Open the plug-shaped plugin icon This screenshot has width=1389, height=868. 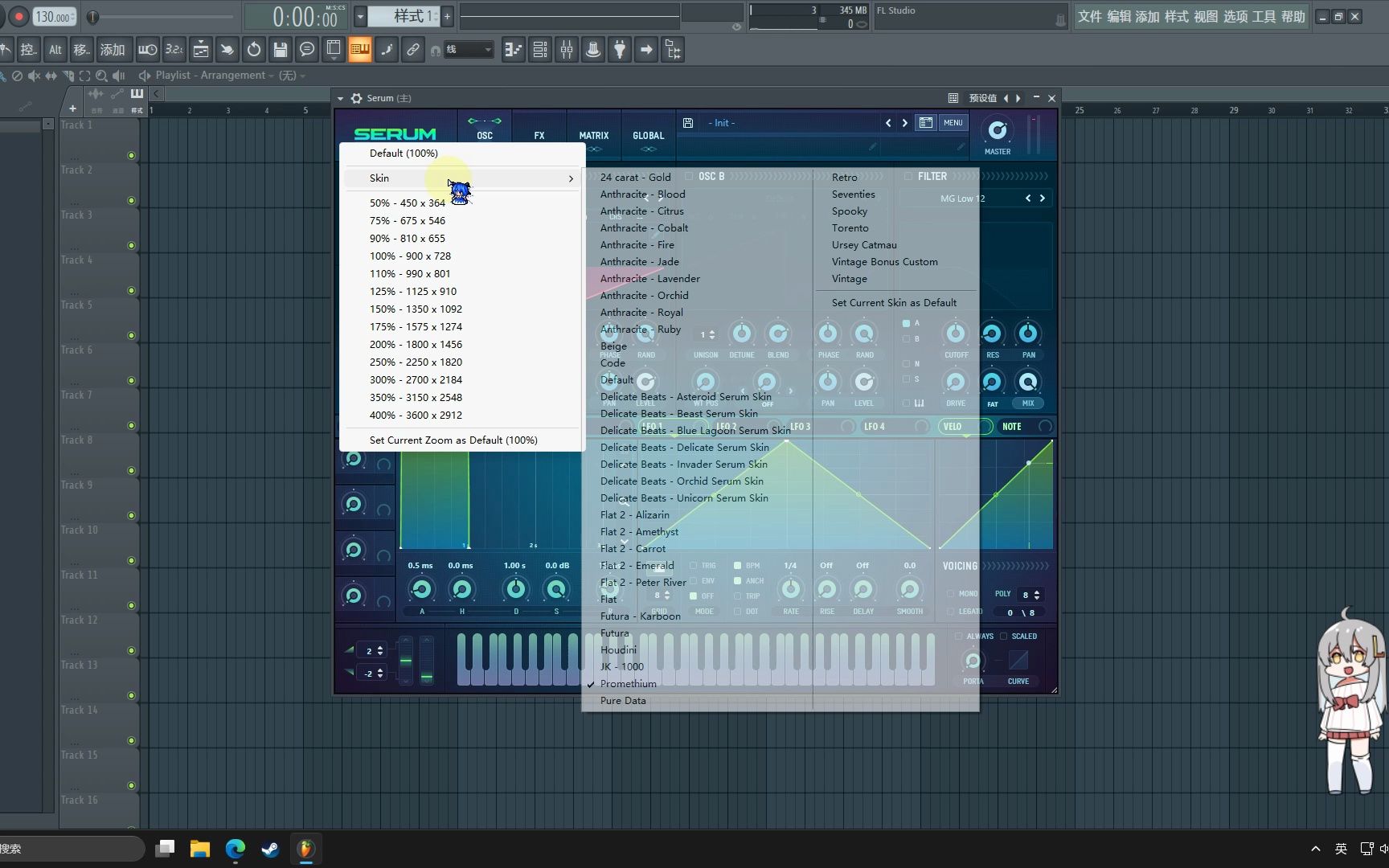pos(620,50)
